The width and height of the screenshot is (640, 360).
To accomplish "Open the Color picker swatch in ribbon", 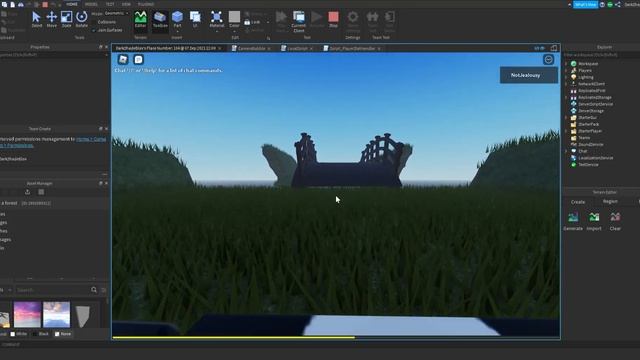I will pyautogui.click(x=234, y=17).
